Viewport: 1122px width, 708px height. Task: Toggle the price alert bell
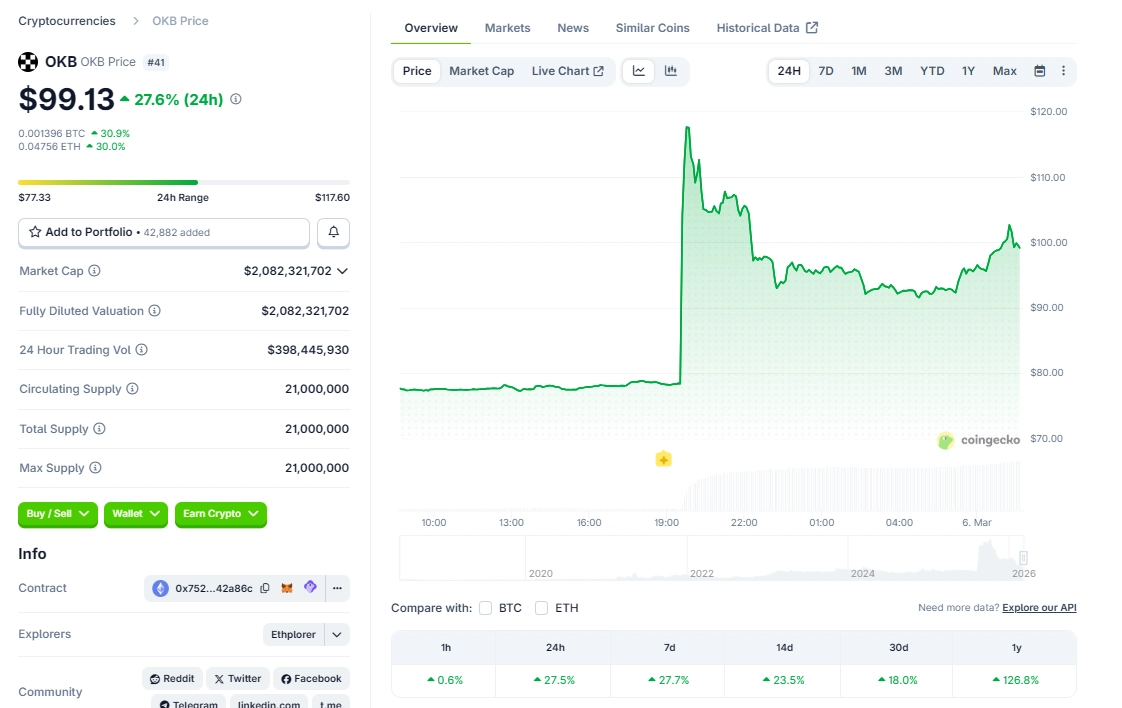pyautogui.click(x=333, y=232)
